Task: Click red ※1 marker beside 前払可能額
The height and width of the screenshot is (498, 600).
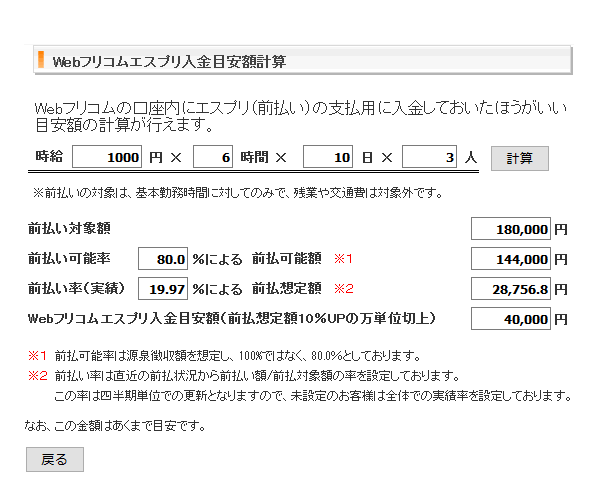Action: [x=343, y=259]
